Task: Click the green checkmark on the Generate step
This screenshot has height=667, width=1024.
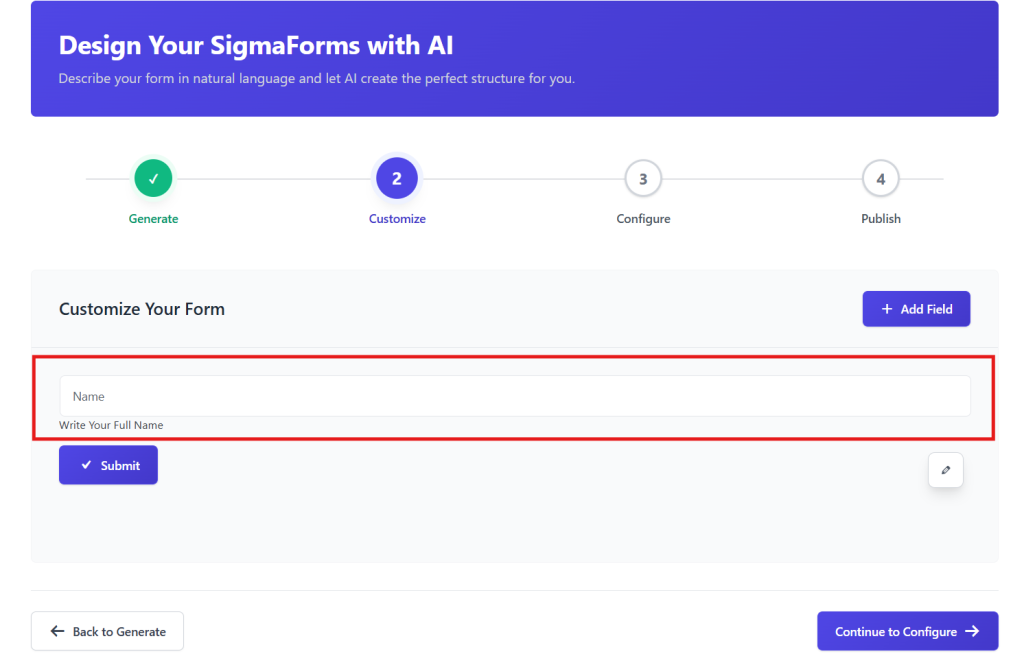Action: pos(152,177)
